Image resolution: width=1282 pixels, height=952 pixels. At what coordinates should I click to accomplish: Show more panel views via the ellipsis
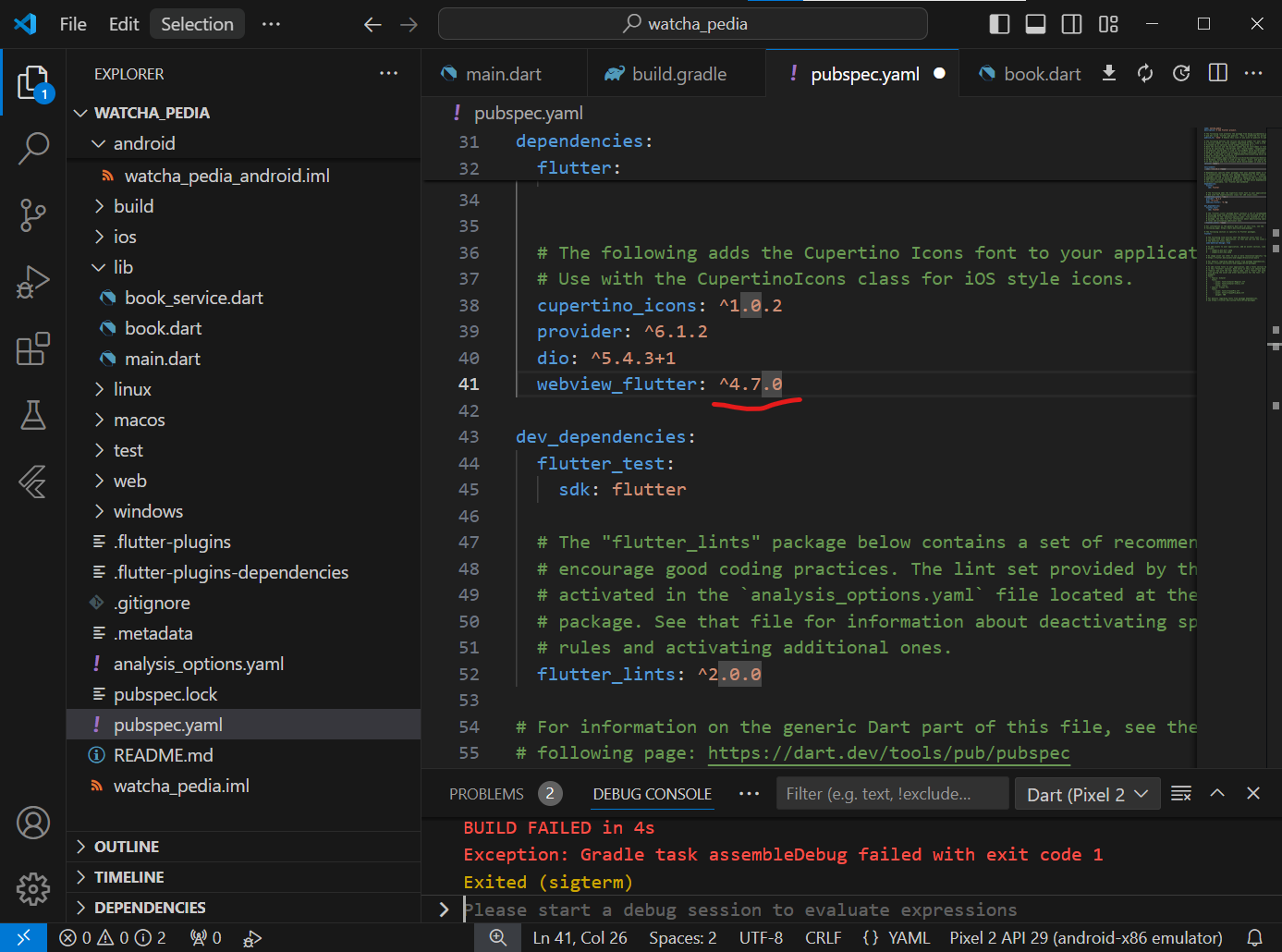tap(749, 793)
